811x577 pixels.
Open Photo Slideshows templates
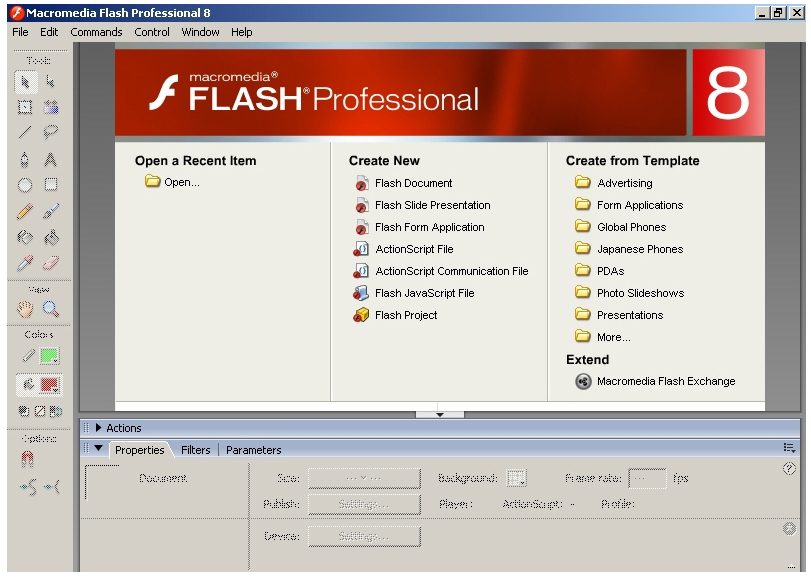629,293
